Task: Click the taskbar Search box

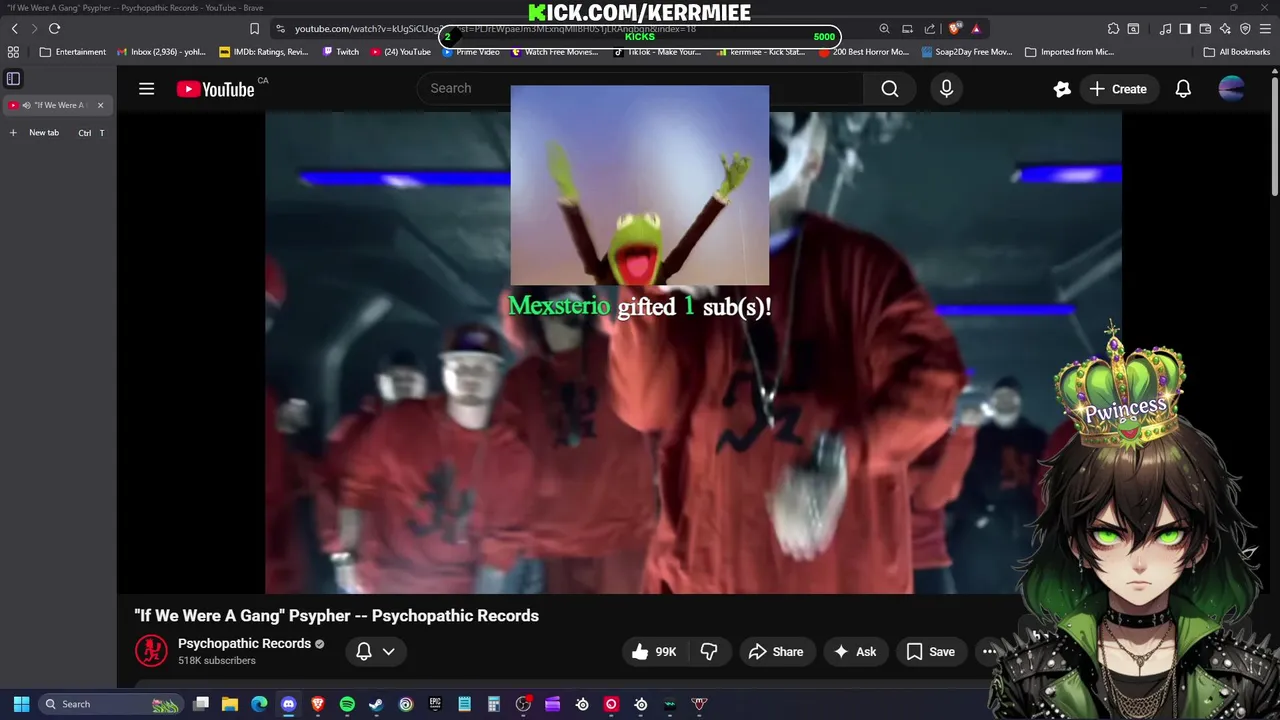Action: pyautogui.click(x=109, y=704)
